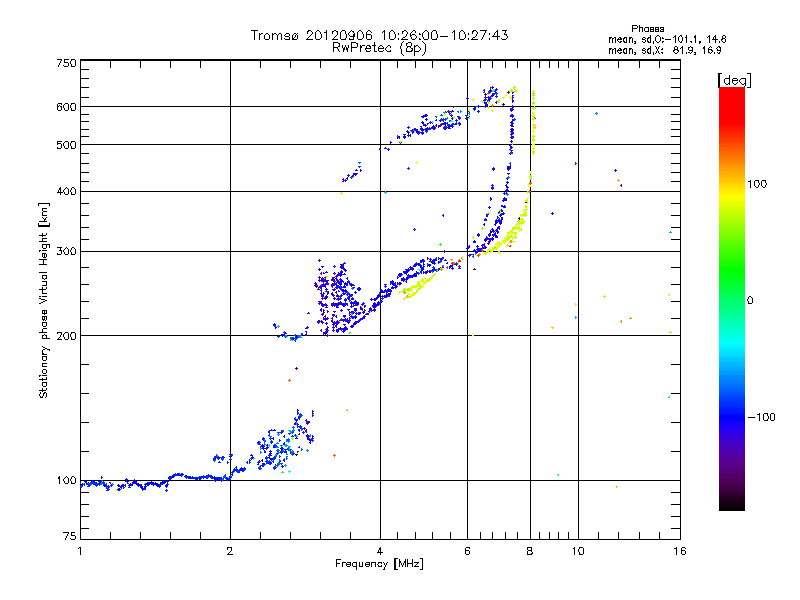Image resolution: width=800 pixels, height=600 pixels.
Task: Click the y-axis tick label '600'
Action: point(66,107)
